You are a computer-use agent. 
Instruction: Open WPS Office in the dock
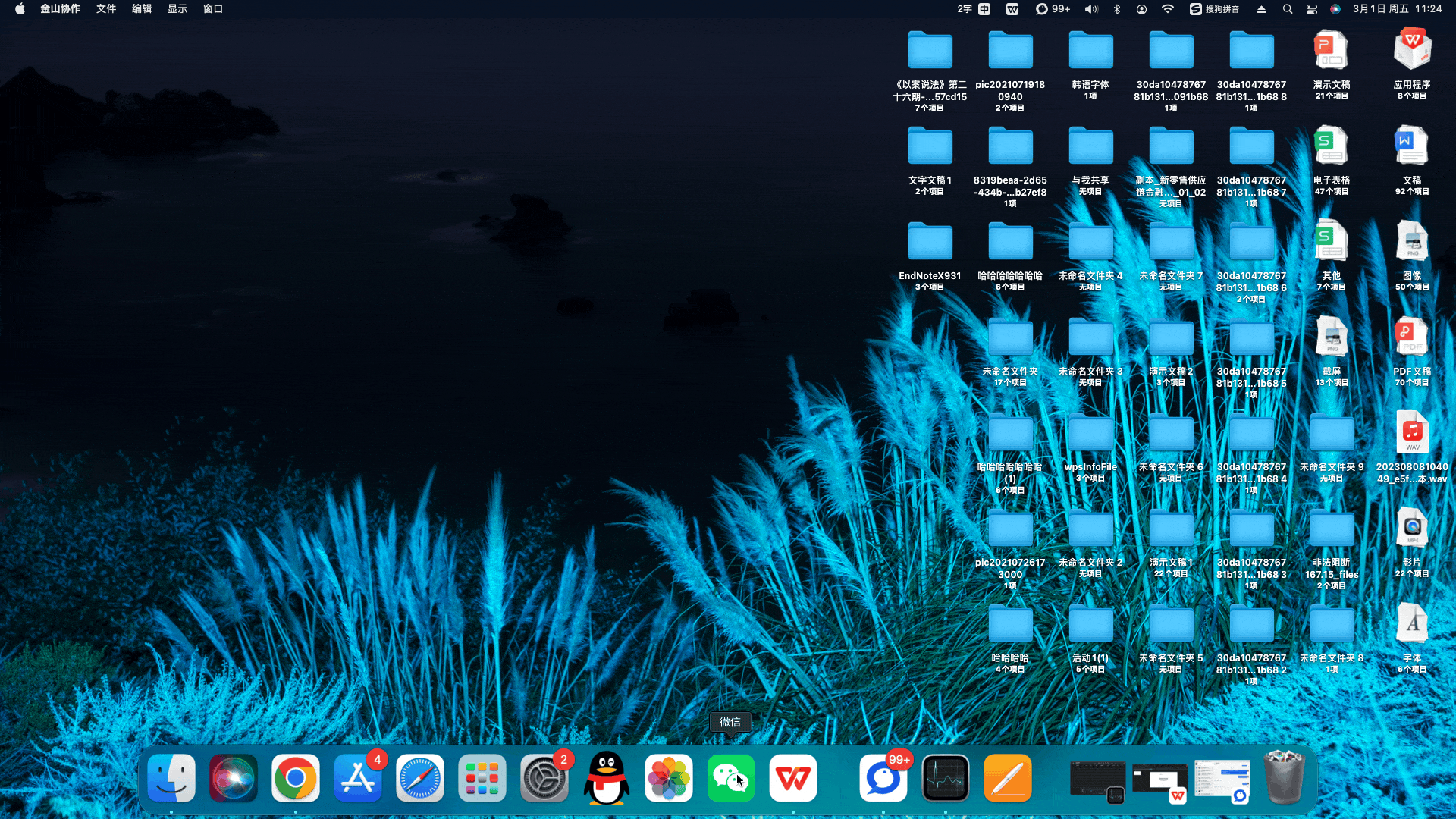[x=792, y=778]
